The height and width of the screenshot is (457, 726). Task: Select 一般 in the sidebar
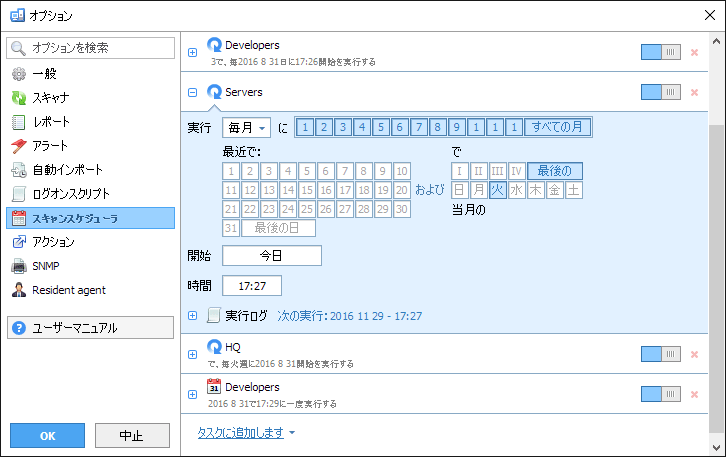(44, 74)
